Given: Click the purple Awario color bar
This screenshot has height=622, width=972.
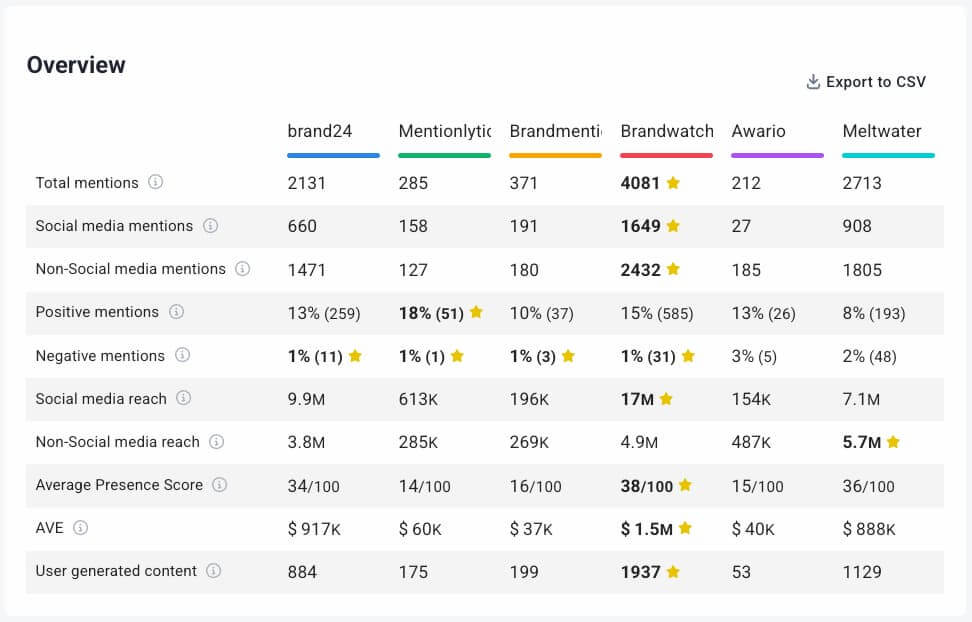Looking at the screenshot, I should point(777,156).
